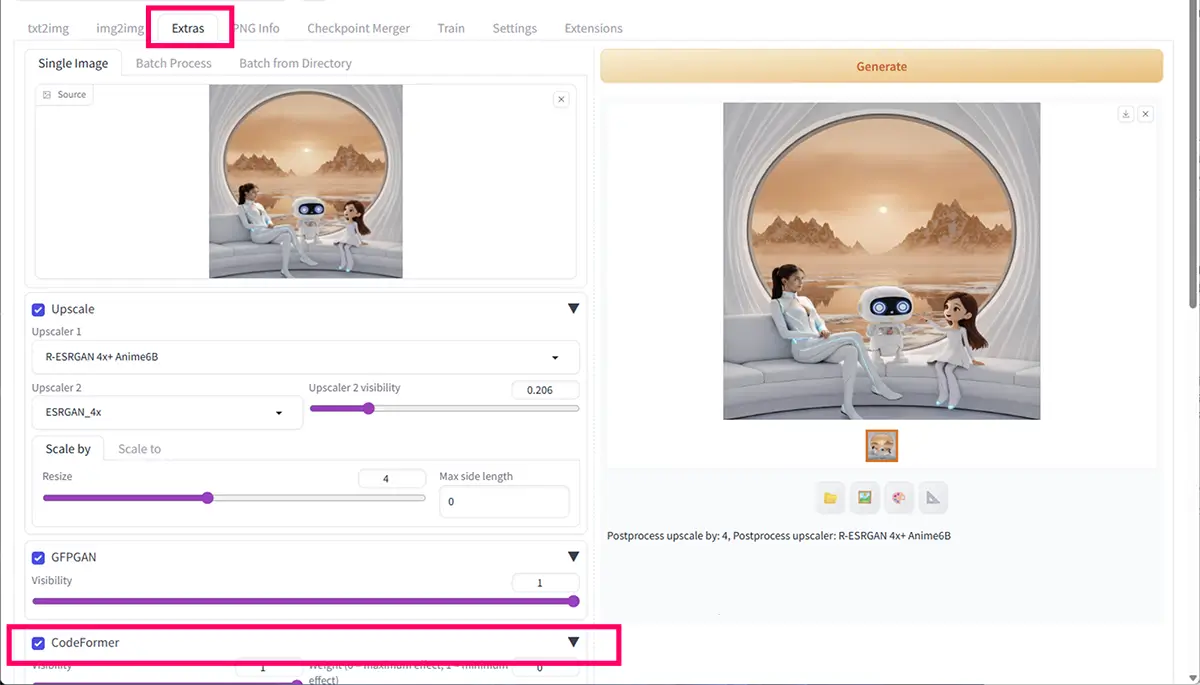Open the output images folder

coord(830,498)
